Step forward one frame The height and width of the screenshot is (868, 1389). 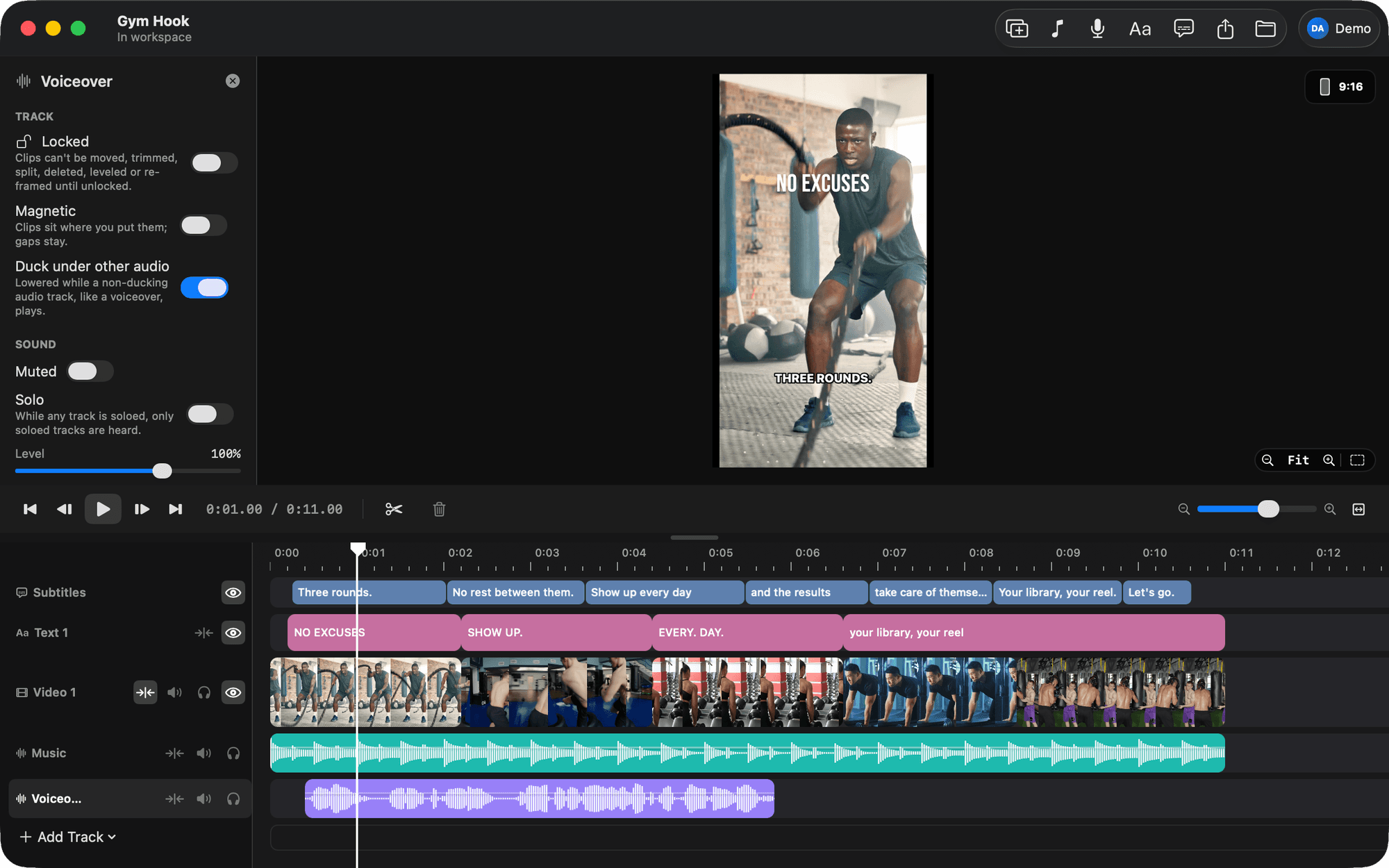coord(142,509)
